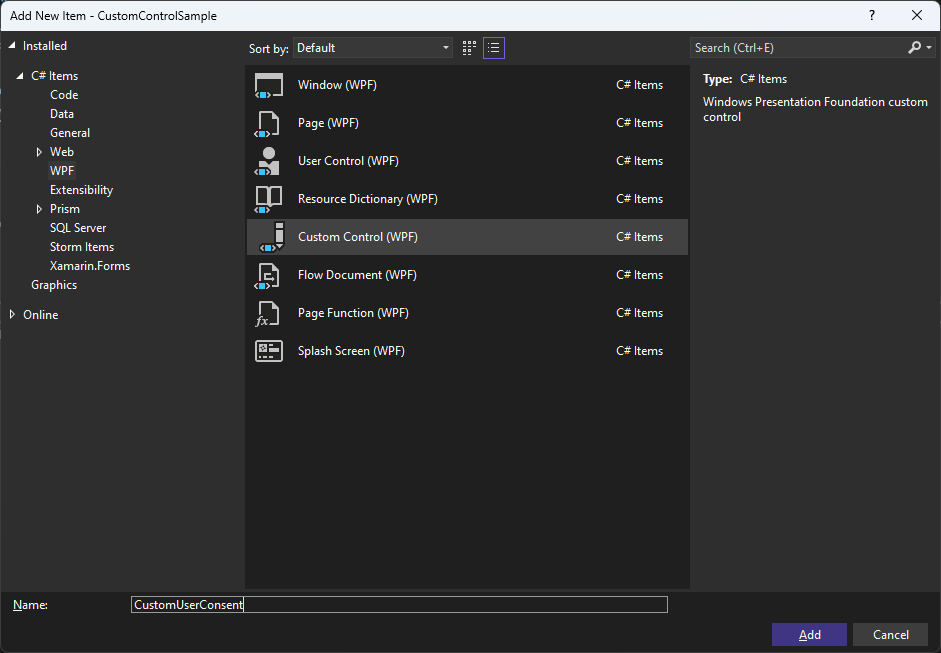Viewport: 941px width, 653px height.
Task: Click the Search (Ctrl+E) input box
Action: (x=798, y=48)
